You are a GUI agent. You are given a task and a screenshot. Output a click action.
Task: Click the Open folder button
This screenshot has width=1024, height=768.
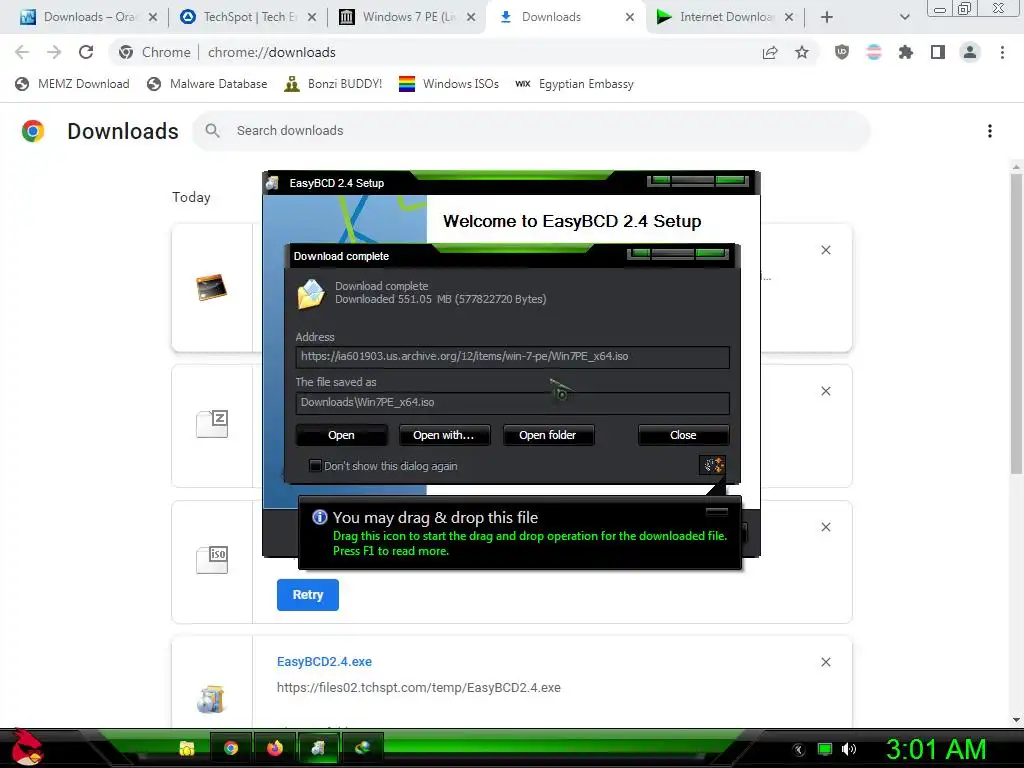pyautogui.click(x=547, y=435)
